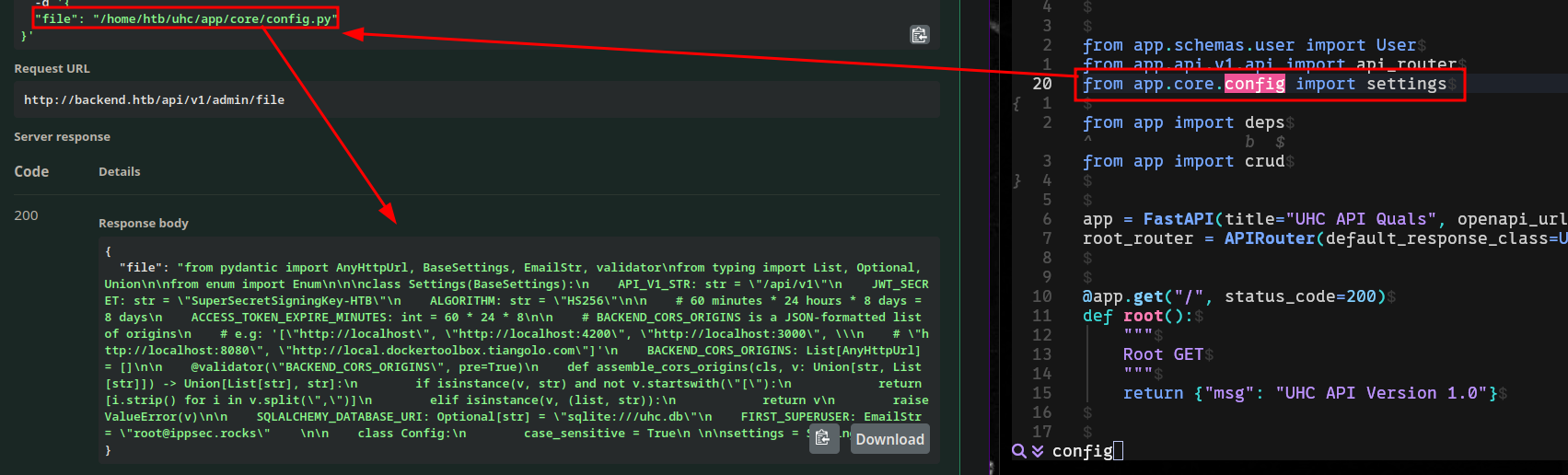Click current line number 20 in gutter
This screenshot has height=475, width=1568.
[1041, 84]
